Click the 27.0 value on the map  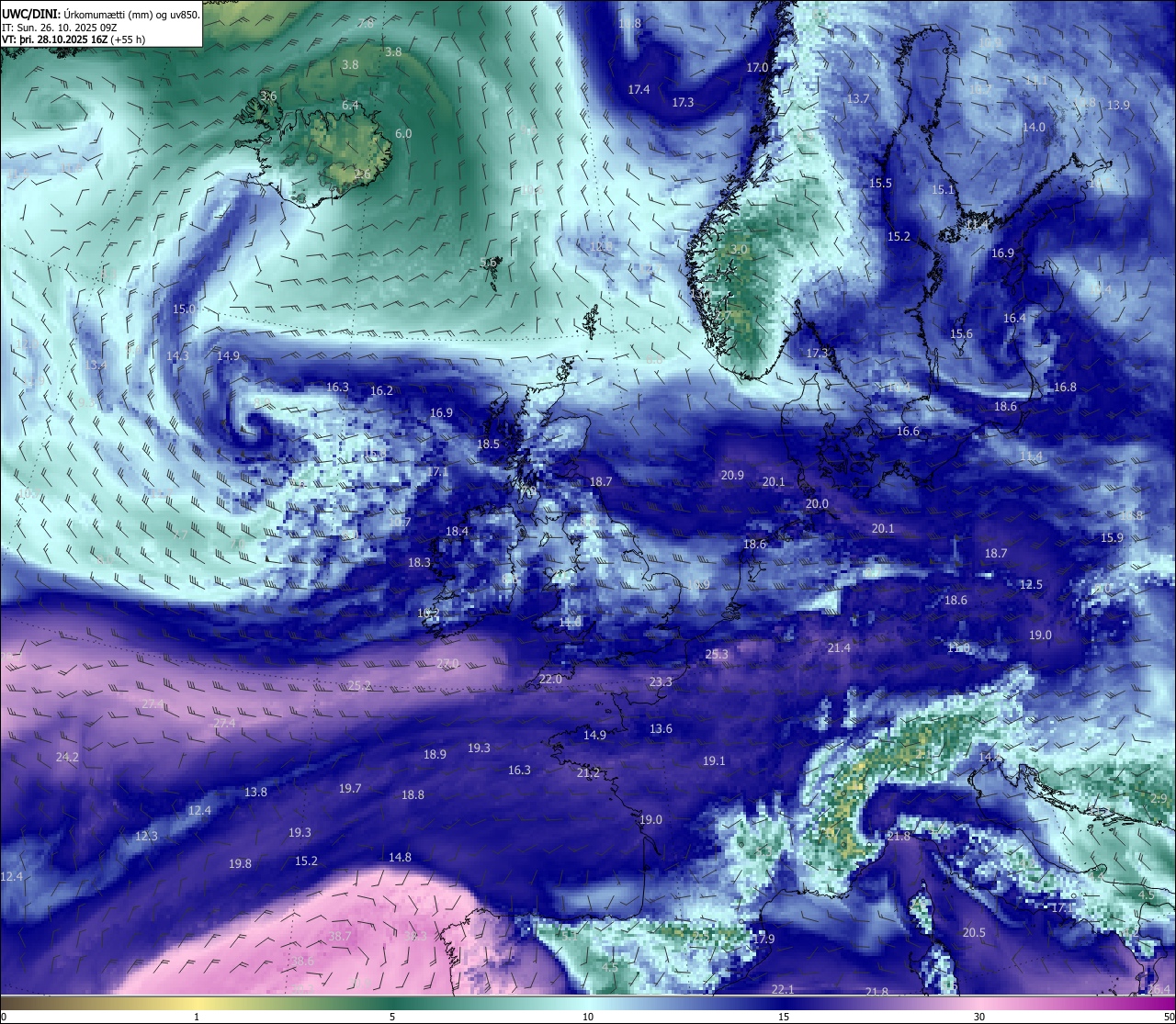tap(447, 663)
